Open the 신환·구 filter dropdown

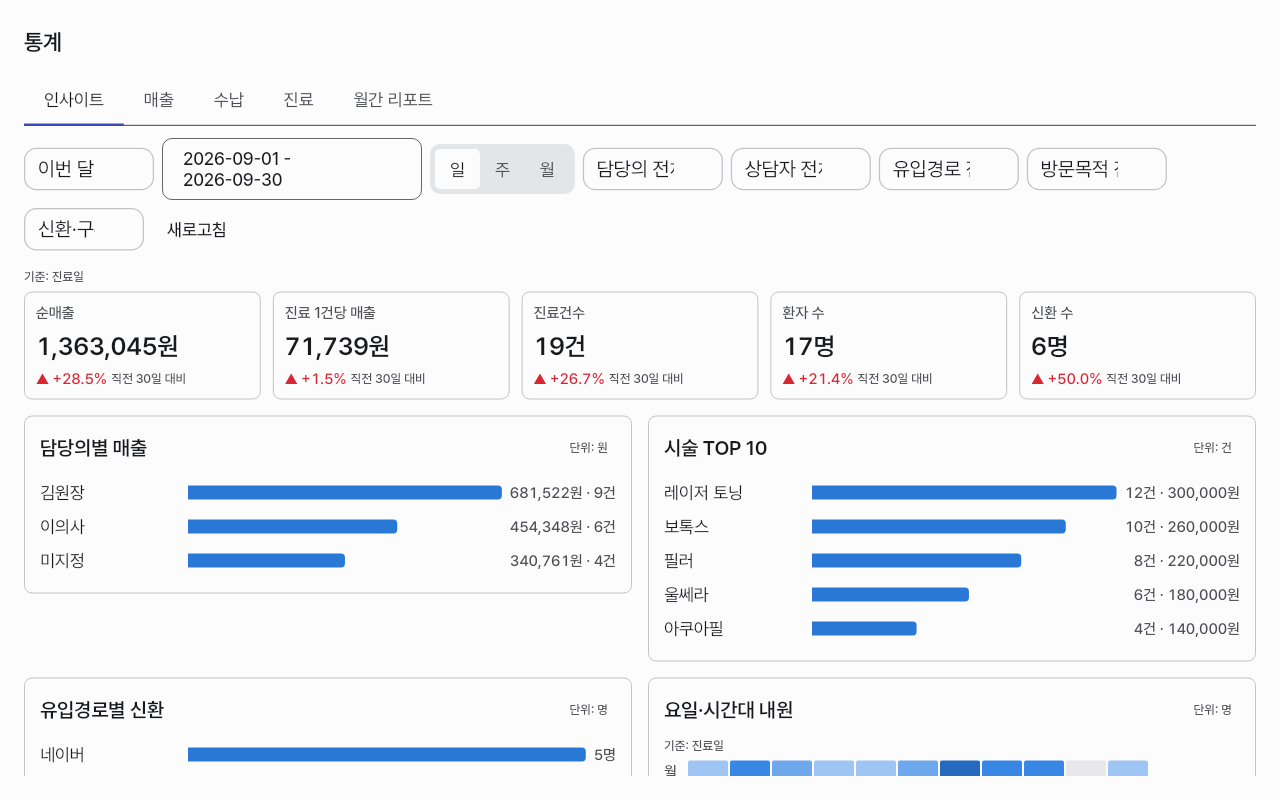[84, 229]
